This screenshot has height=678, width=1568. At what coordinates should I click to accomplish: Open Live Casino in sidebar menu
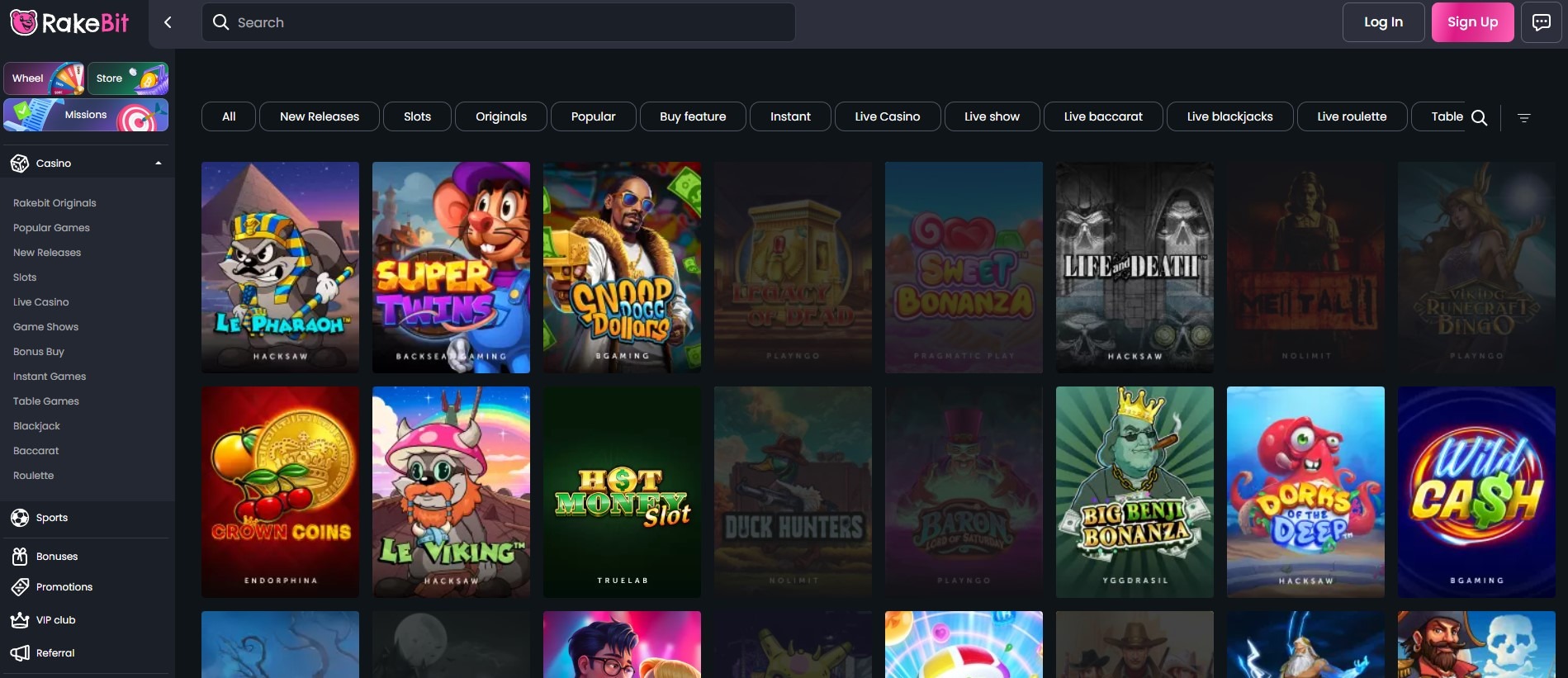click(41, 302)
